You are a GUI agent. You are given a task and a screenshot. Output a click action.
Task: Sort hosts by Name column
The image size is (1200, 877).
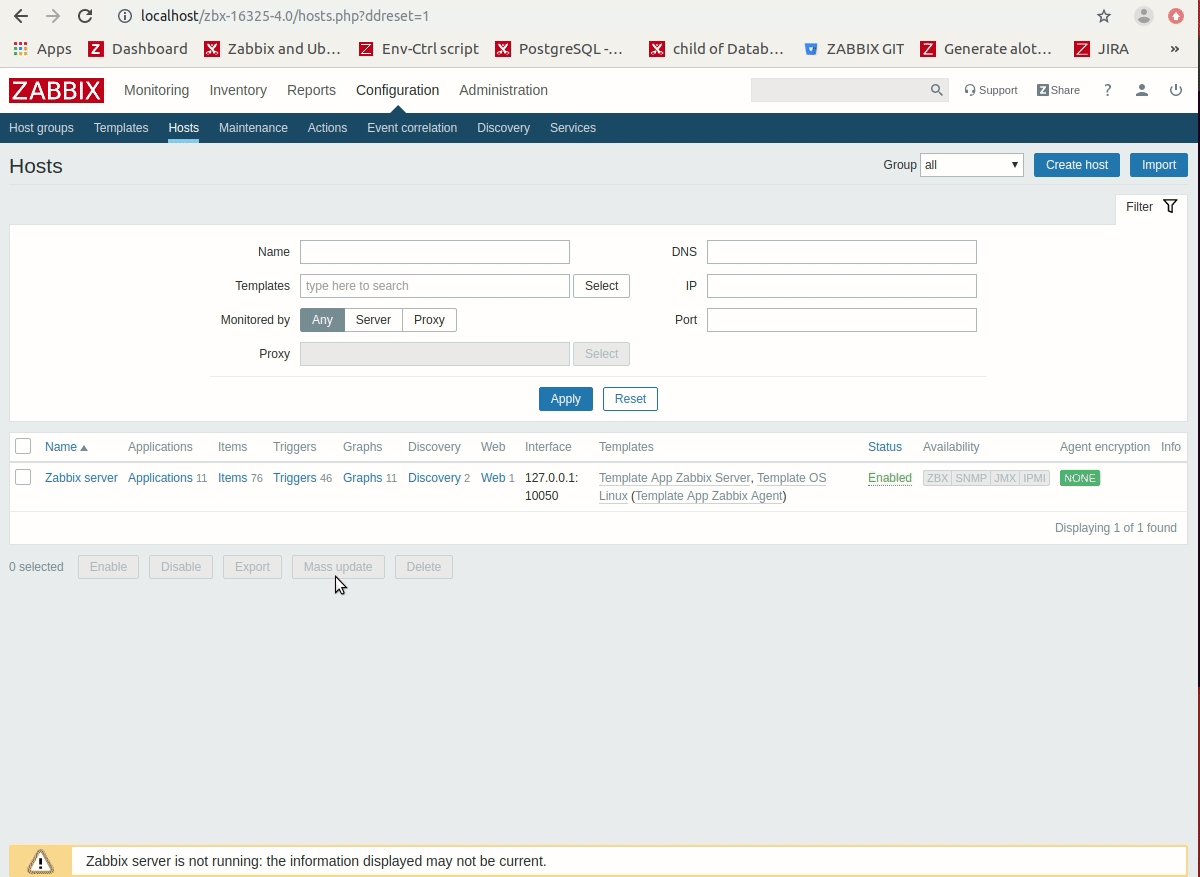[66, 447]
